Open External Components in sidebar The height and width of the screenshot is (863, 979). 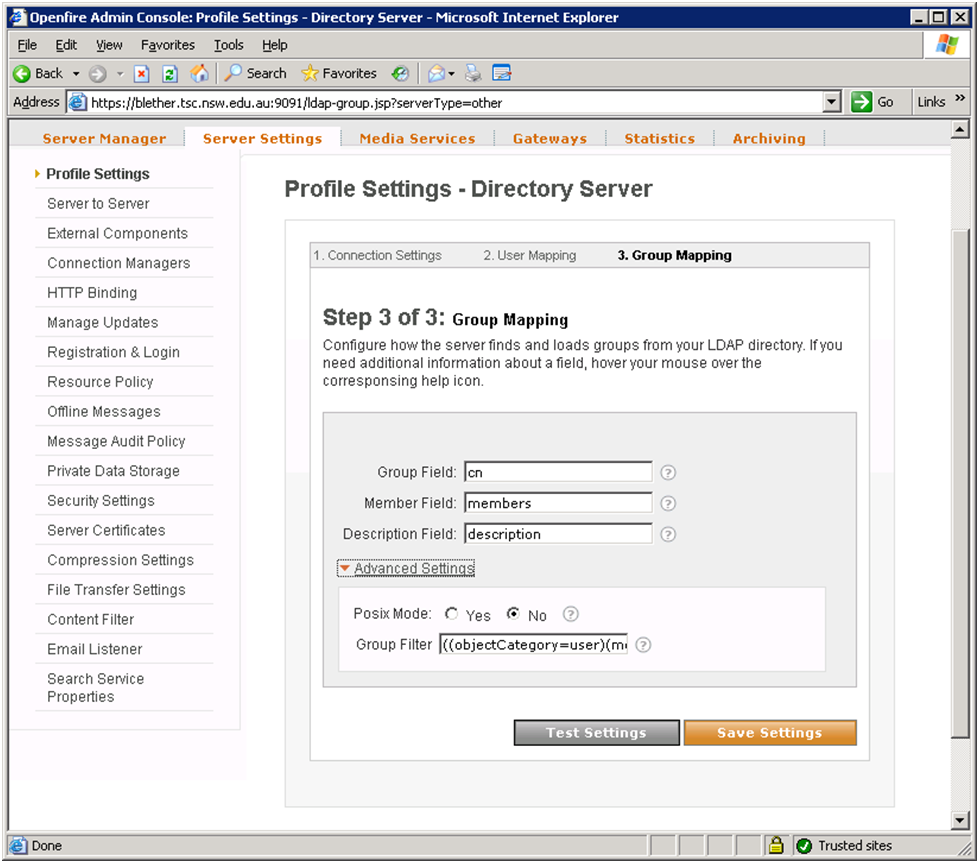click(117, 234)
